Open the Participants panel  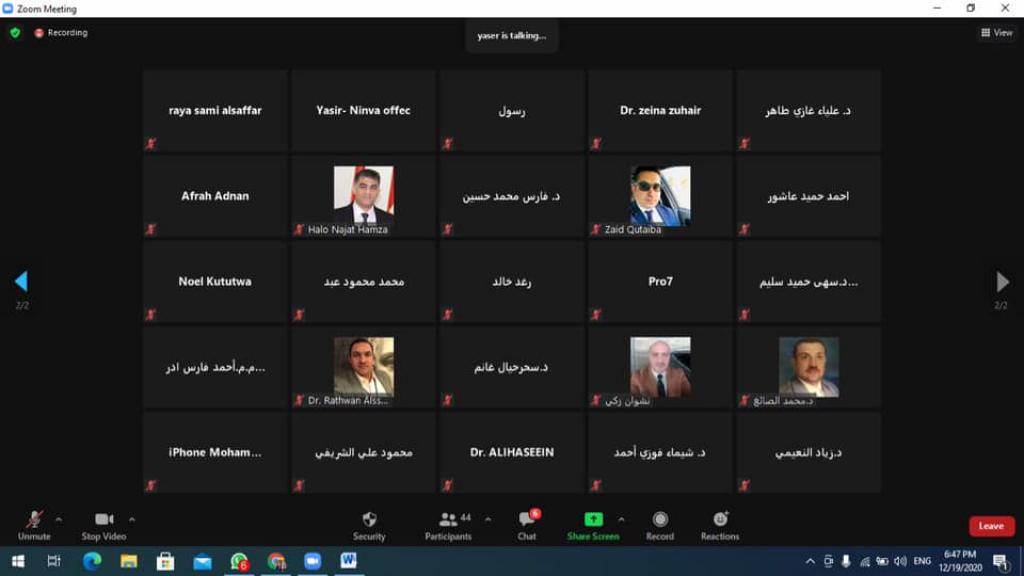click(x=448, y=520)
